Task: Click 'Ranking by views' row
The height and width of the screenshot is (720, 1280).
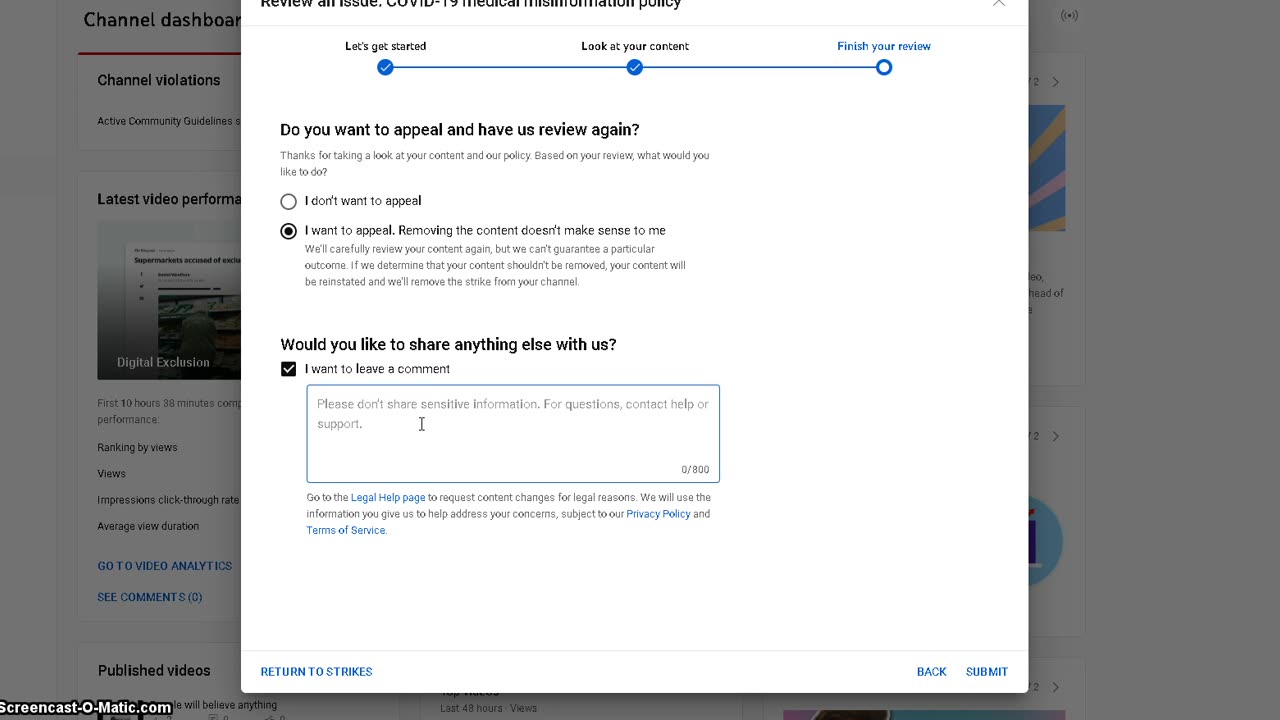Action: tap(137, 448)
